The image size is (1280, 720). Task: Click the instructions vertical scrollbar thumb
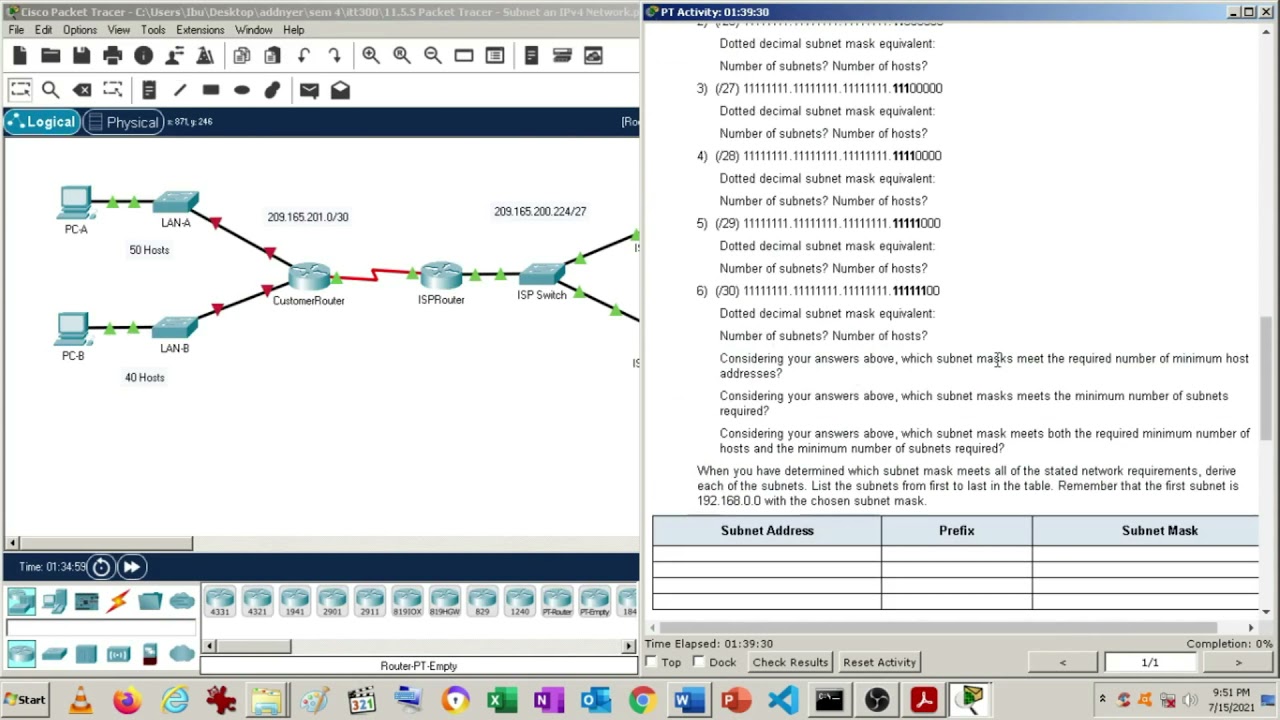pyautogui.click(x=1266, y=377)
